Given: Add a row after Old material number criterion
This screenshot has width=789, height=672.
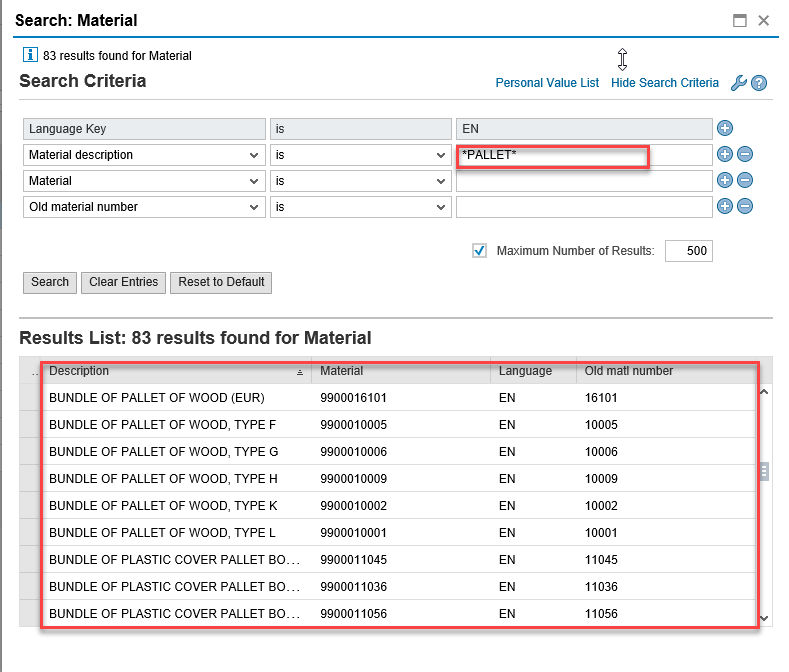Looking at the screenshot, I should (725, 206).
